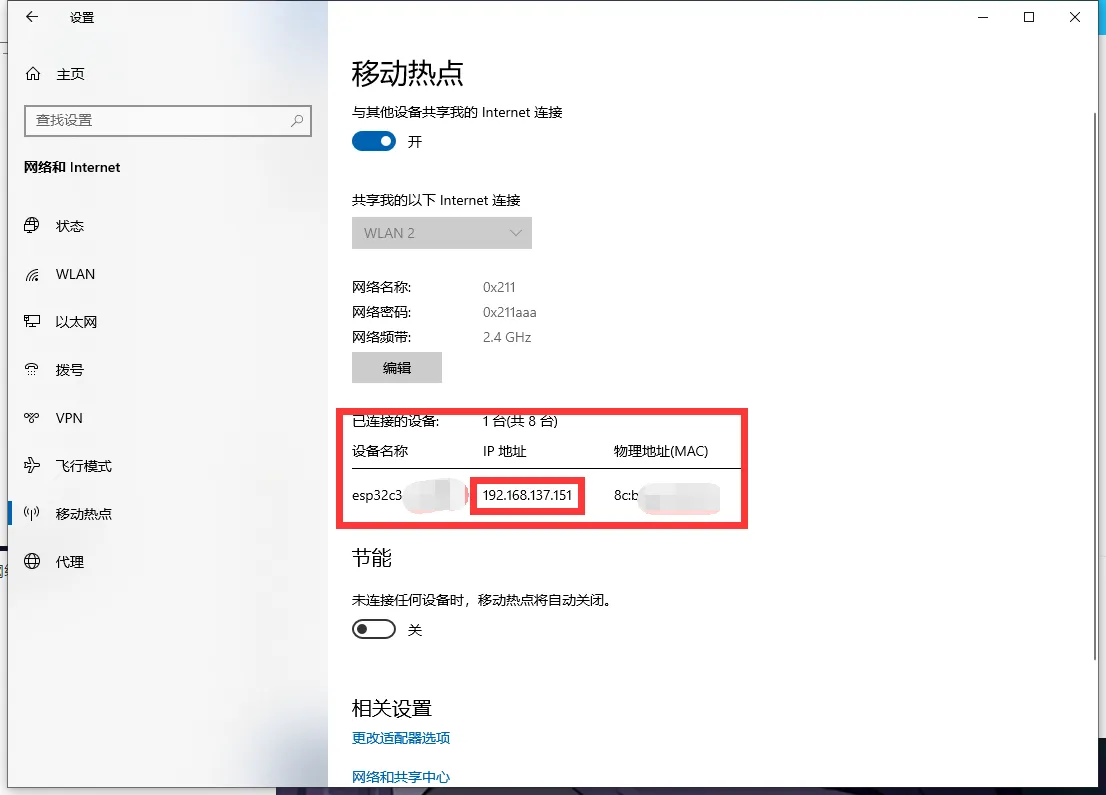Expand the WLAN 2 connection dropdown
The image size is (1106, 795).
441,233
